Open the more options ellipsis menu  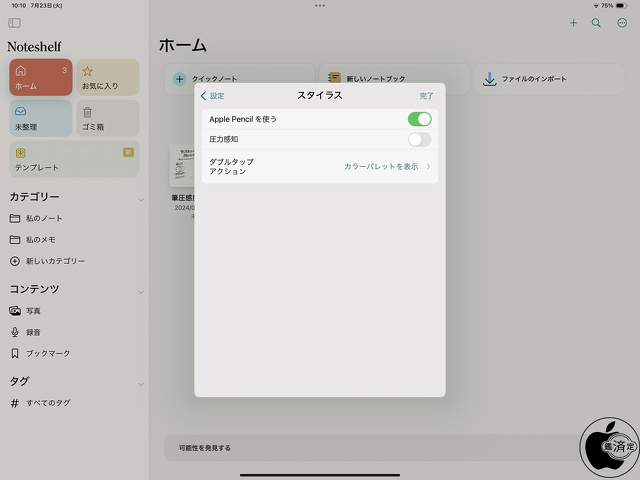click(622, 22)
